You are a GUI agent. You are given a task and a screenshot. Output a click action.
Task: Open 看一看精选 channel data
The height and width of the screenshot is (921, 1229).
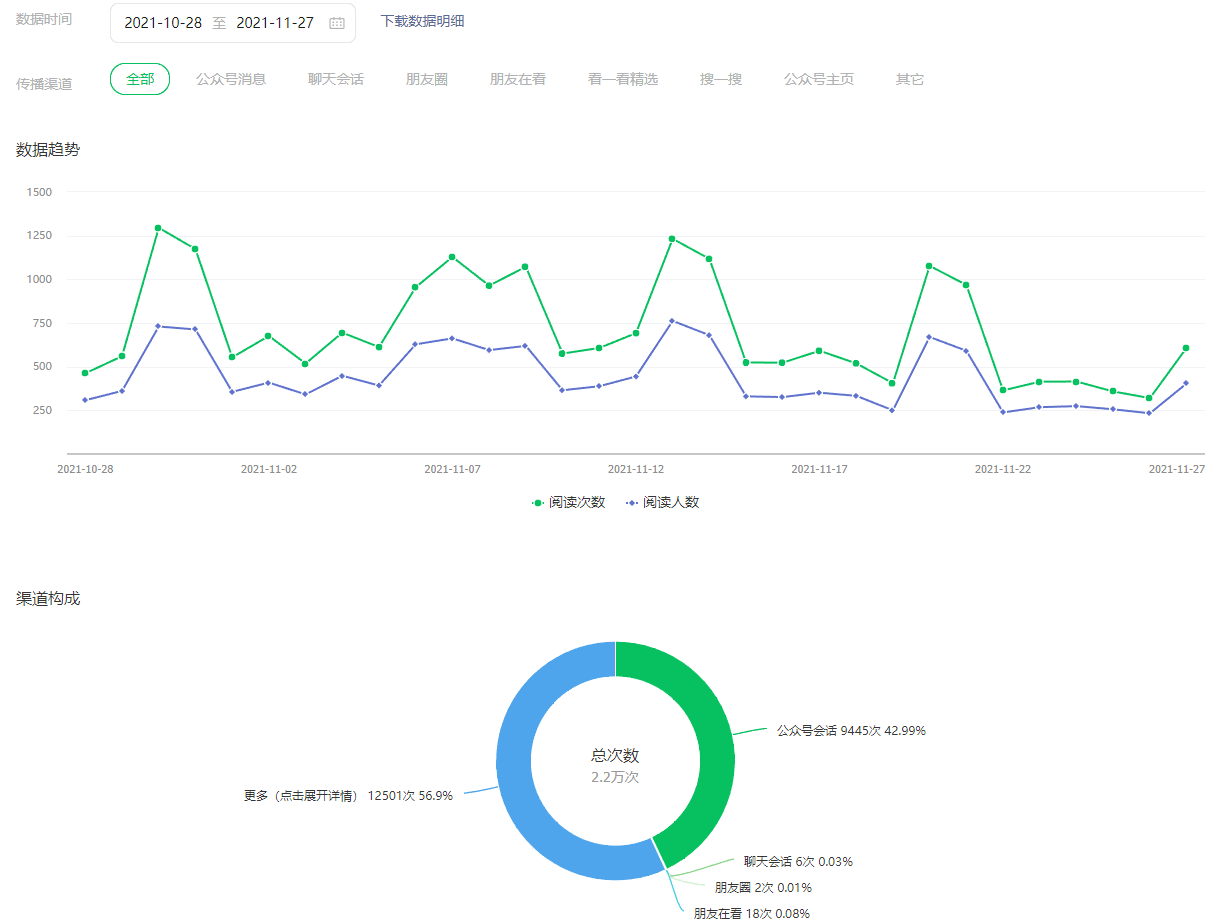pyautogui.click(x=623, y=79)
